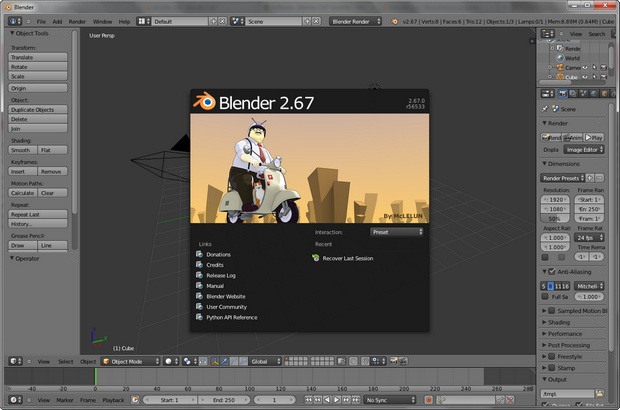Screen dimensions: 620x410
Task: Select the rotate manipulator arc icon
Action: (234, 361)
